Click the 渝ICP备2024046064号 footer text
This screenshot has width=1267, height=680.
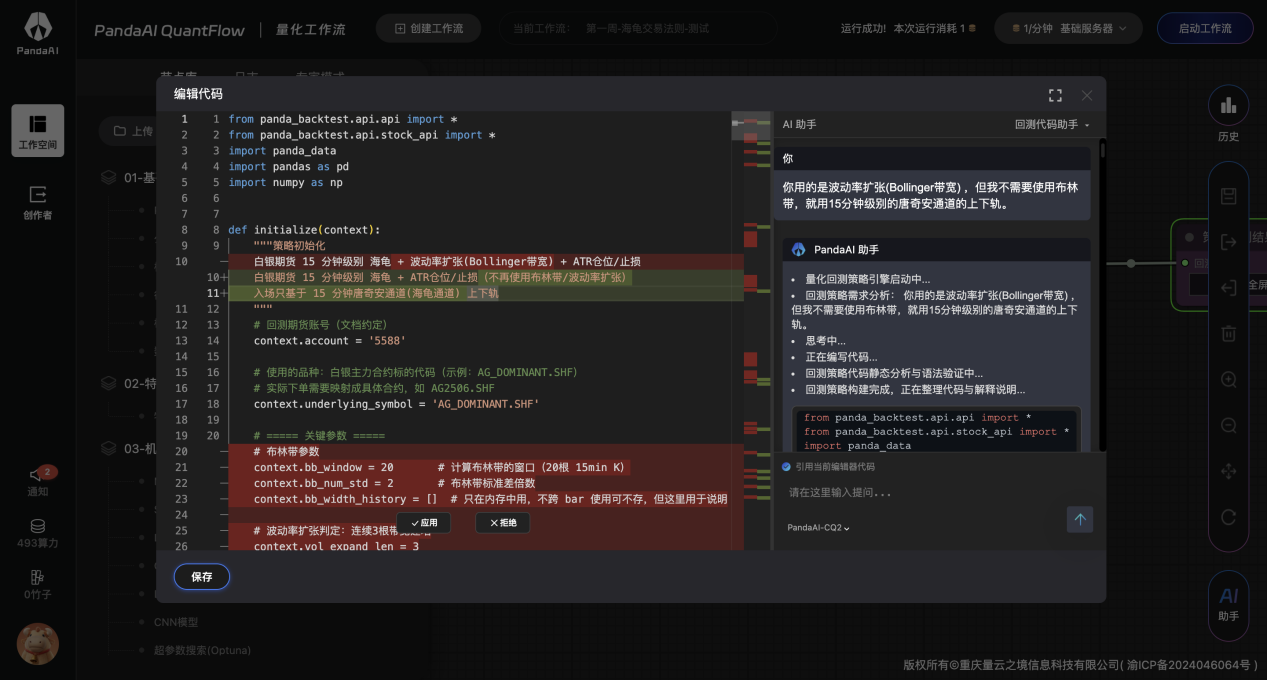coord(1187,665)
